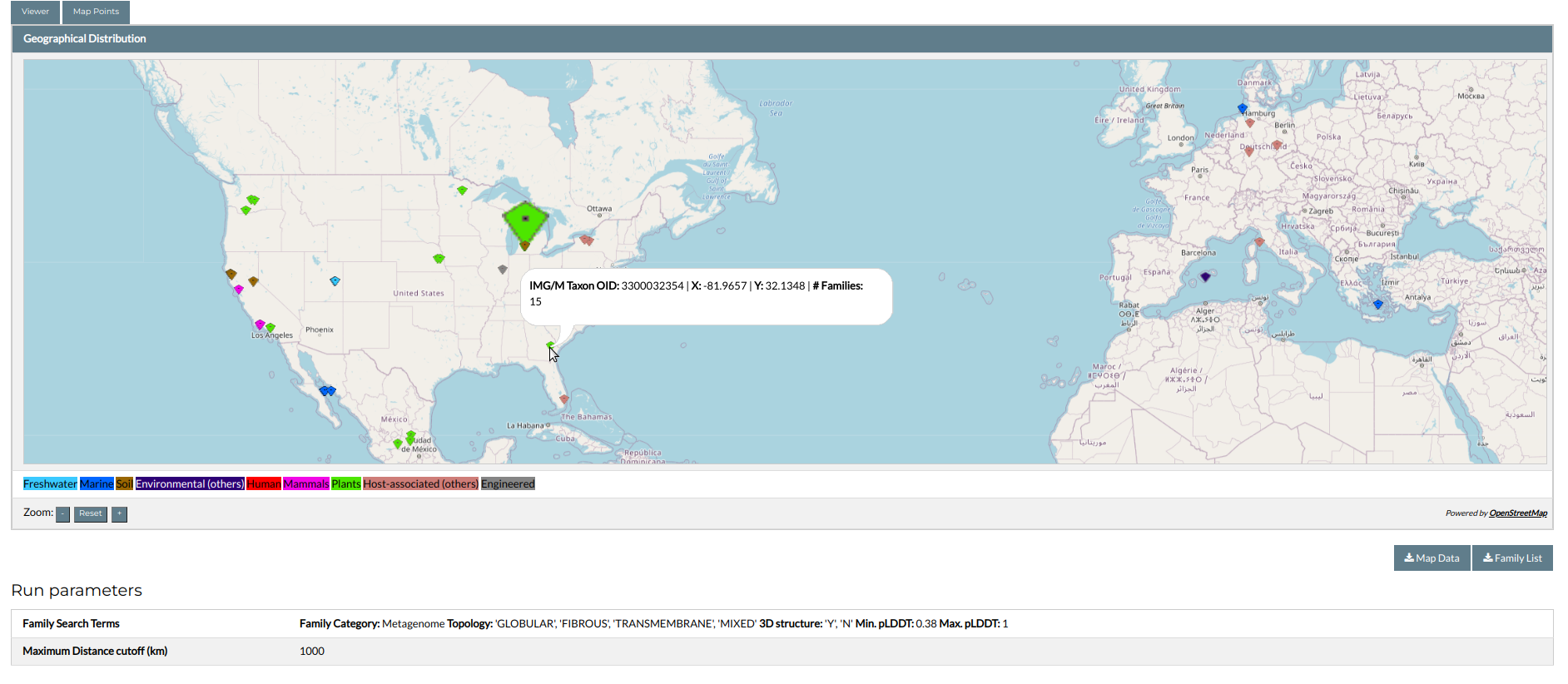Click the large green Plants marker near Lake Michigan
Screen dimensions: 1568x684
coord(525,220)
